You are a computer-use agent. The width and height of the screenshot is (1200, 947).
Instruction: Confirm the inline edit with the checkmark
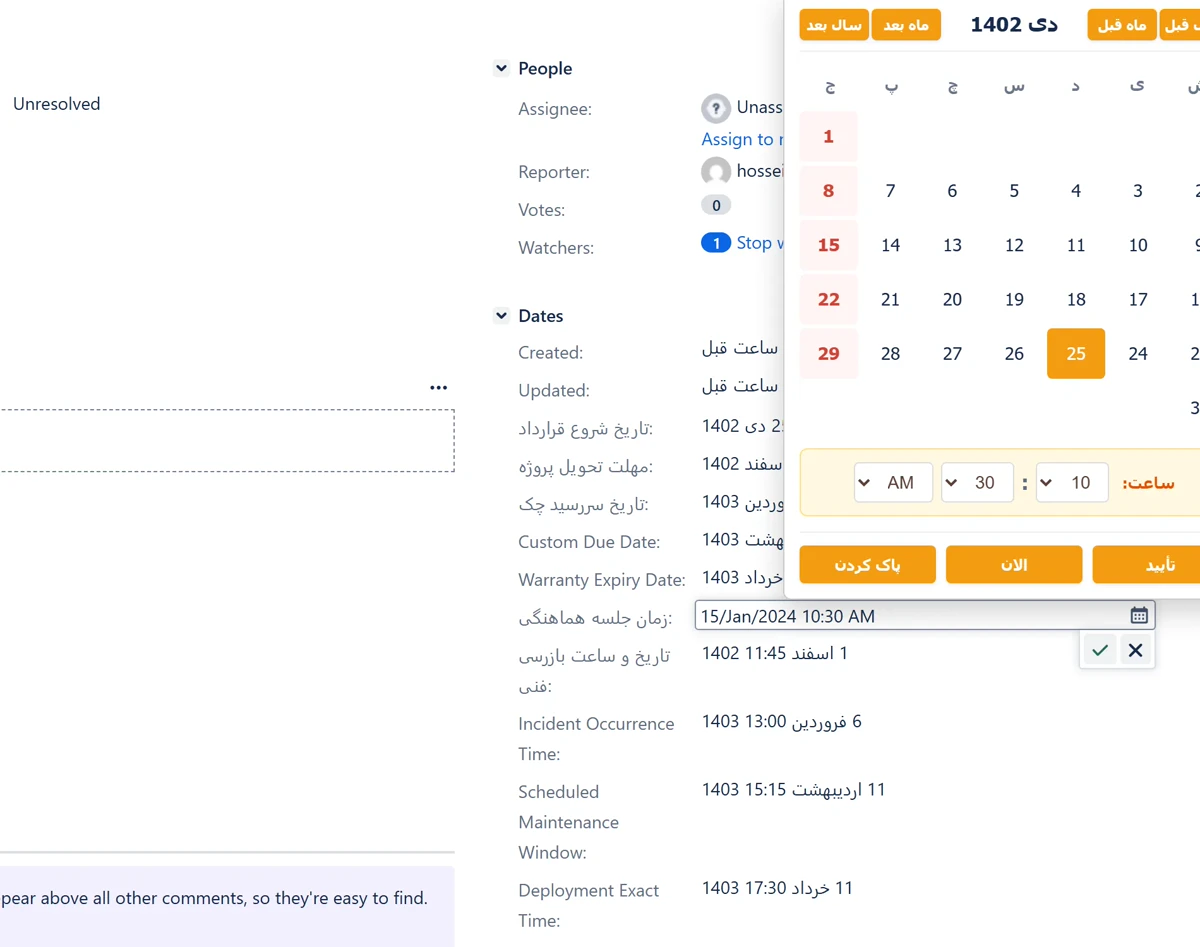coord(1100,650)
